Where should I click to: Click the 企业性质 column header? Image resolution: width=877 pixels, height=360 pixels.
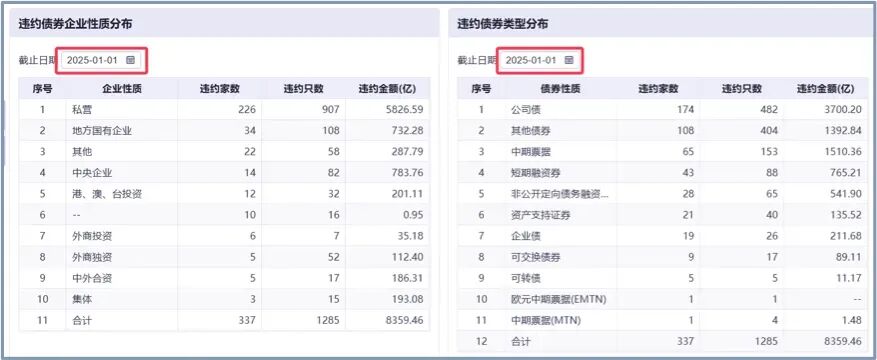coord(122,89)
